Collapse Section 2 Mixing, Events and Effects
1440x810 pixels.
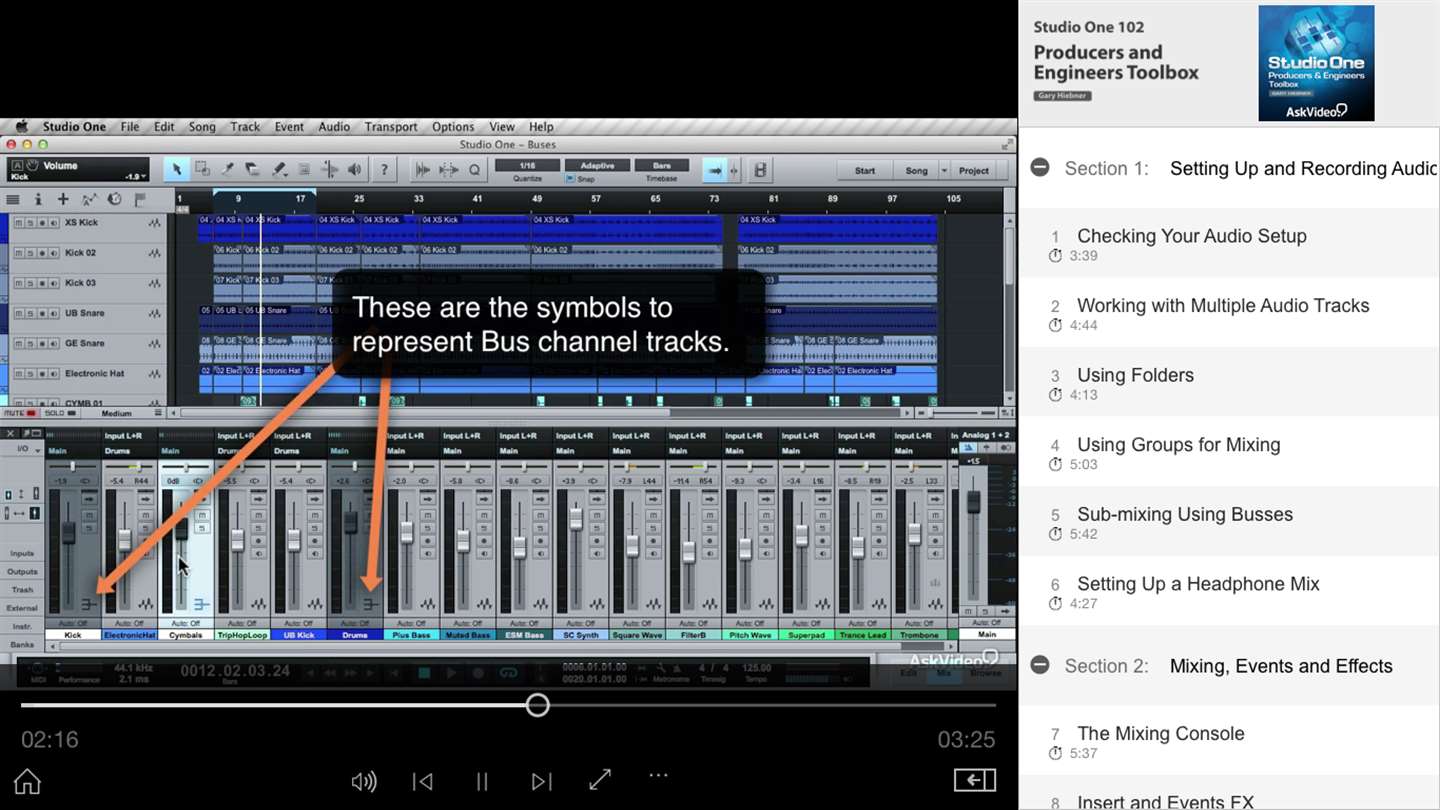[1040, 664]
